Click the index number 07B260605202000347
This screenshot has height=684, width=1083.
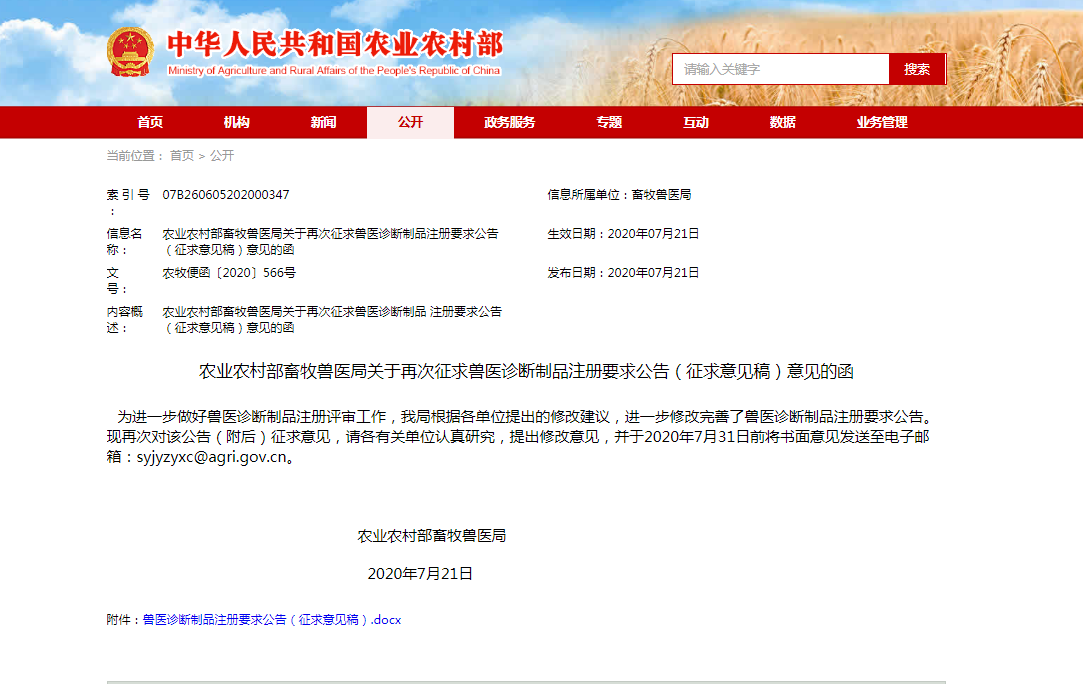coord(226,195)
